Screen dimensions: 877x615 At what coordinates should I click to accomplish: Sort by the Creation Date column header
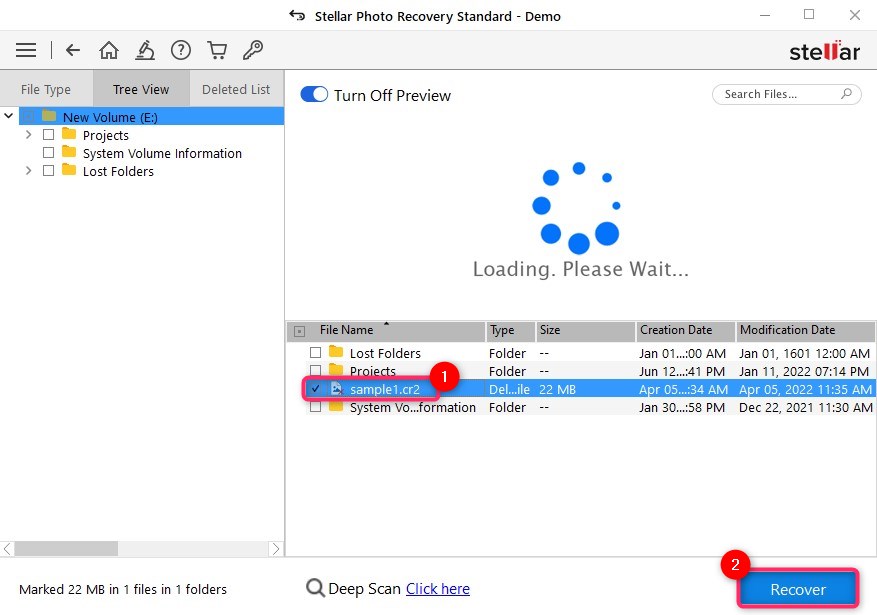[686, 331]
